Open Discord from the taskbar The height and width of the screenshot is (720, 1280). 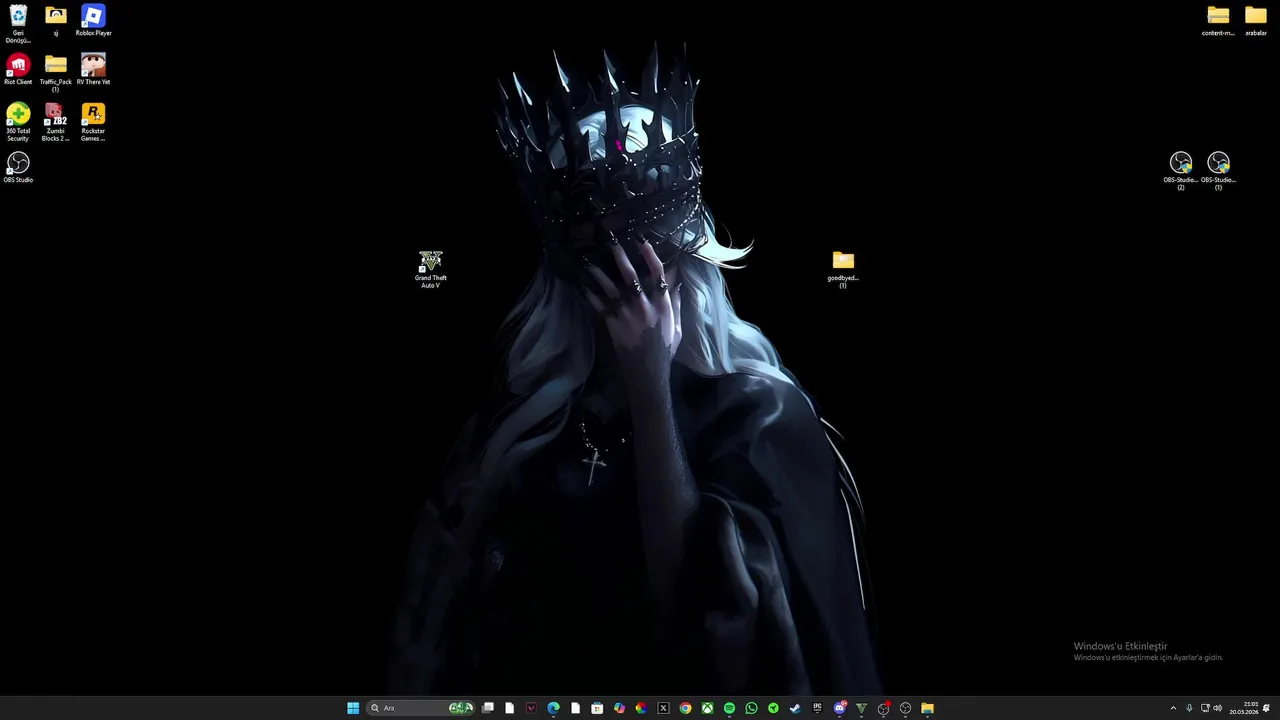[x=840, y=708]
